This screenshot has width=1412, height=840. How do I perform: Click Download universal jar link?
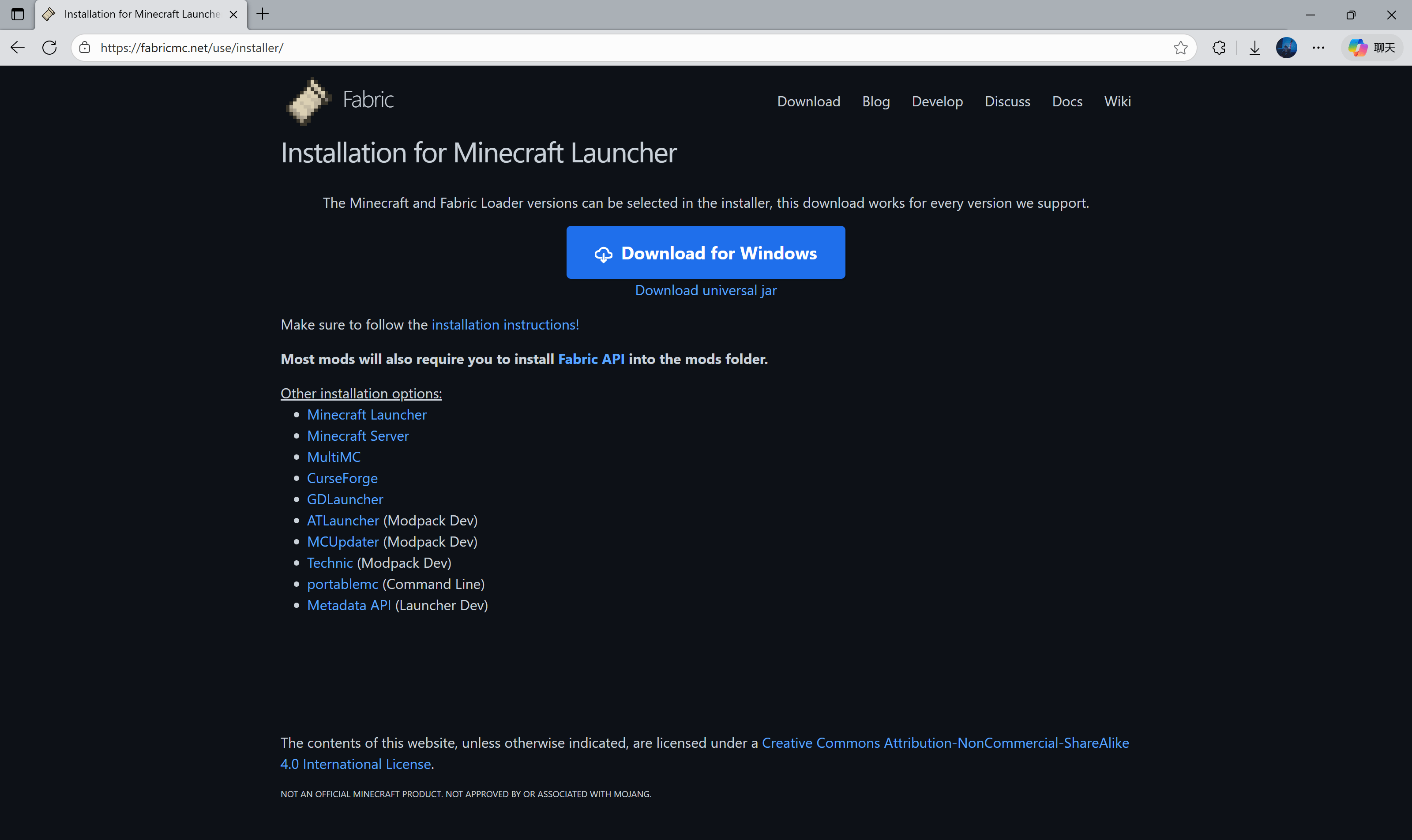[x=706, y=290]
